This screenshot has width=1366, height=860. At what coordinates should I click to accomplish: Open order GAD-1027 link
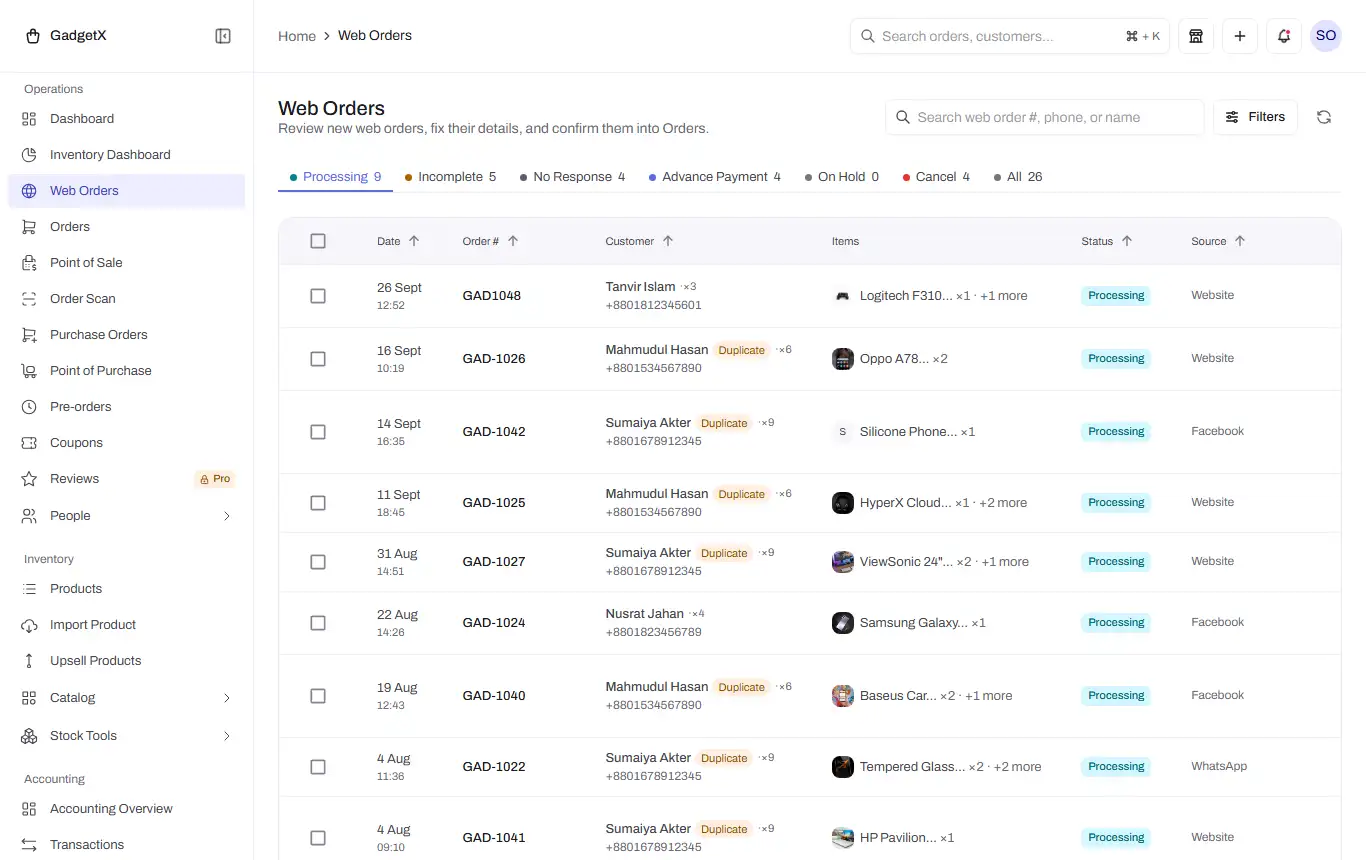click(x=494, y=562)
